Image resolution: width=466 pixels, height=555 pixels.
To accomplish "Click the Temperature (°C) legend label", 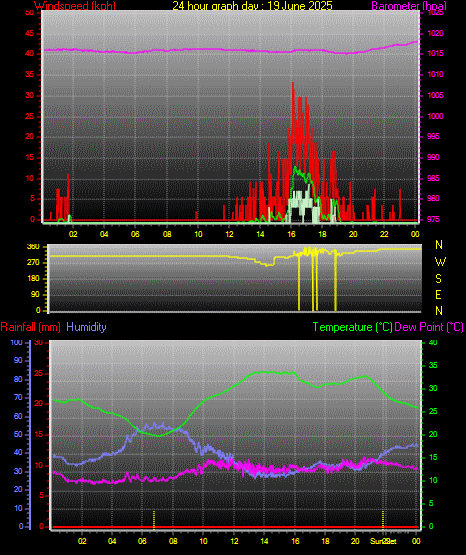I will pos(353,327).
